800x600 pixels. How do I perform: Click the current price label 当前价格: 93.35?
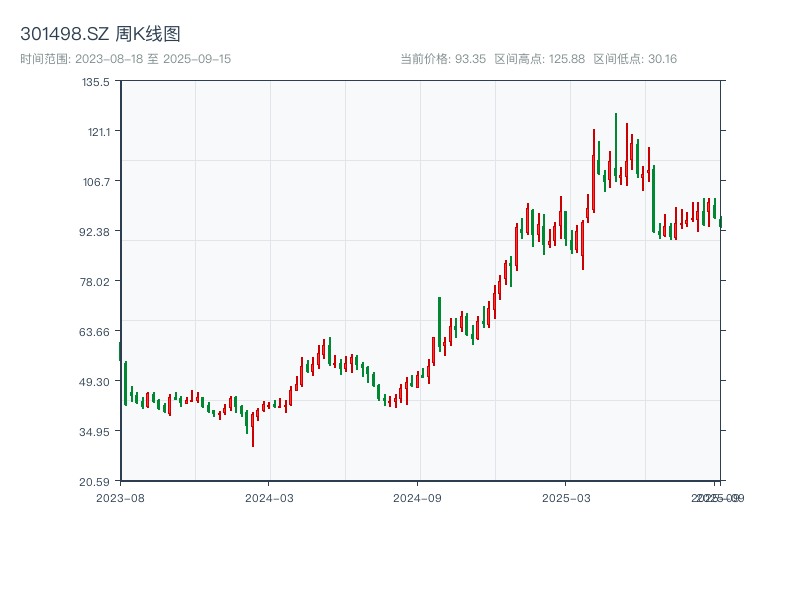[443, 59]
